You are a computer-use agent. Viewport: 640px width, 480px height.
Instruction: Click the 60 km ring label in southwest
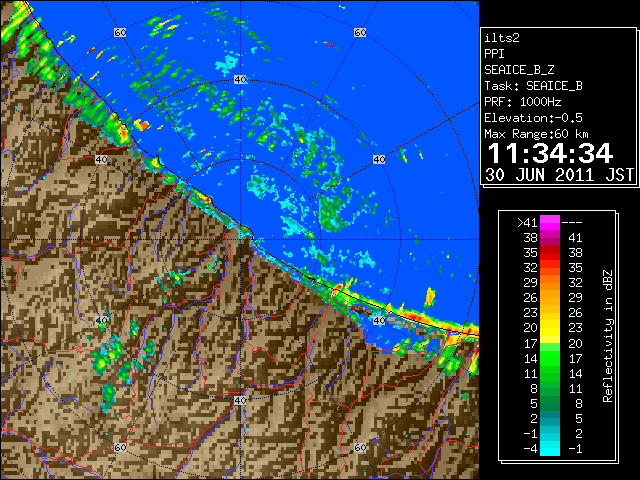click(x=120, y=448)
